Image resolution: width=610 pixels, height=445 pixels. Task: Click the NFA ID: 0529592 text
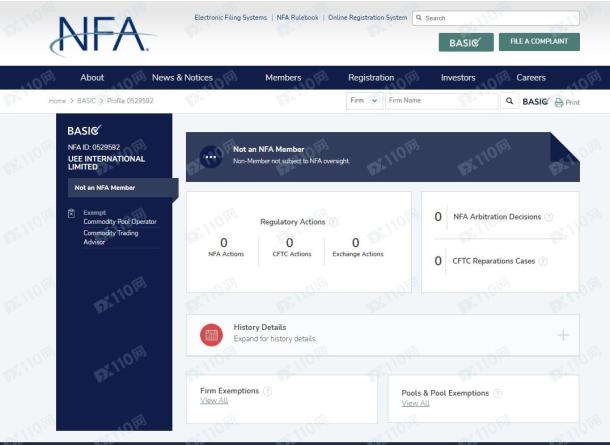(94, 147)
